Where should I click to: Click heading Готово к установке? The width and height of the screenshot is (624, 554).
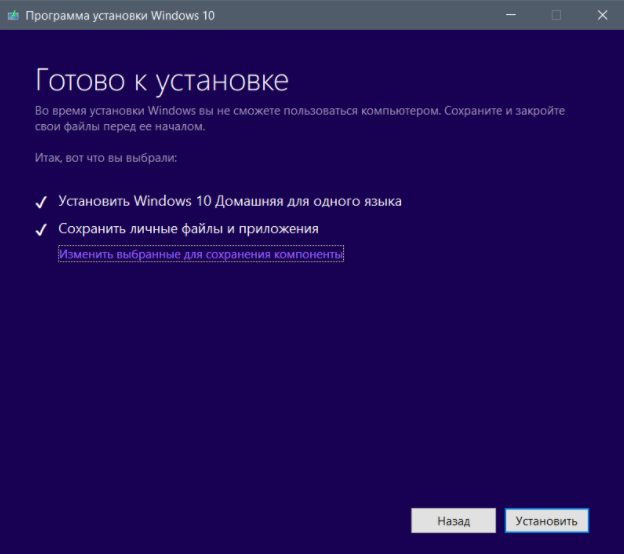(162, 81)
